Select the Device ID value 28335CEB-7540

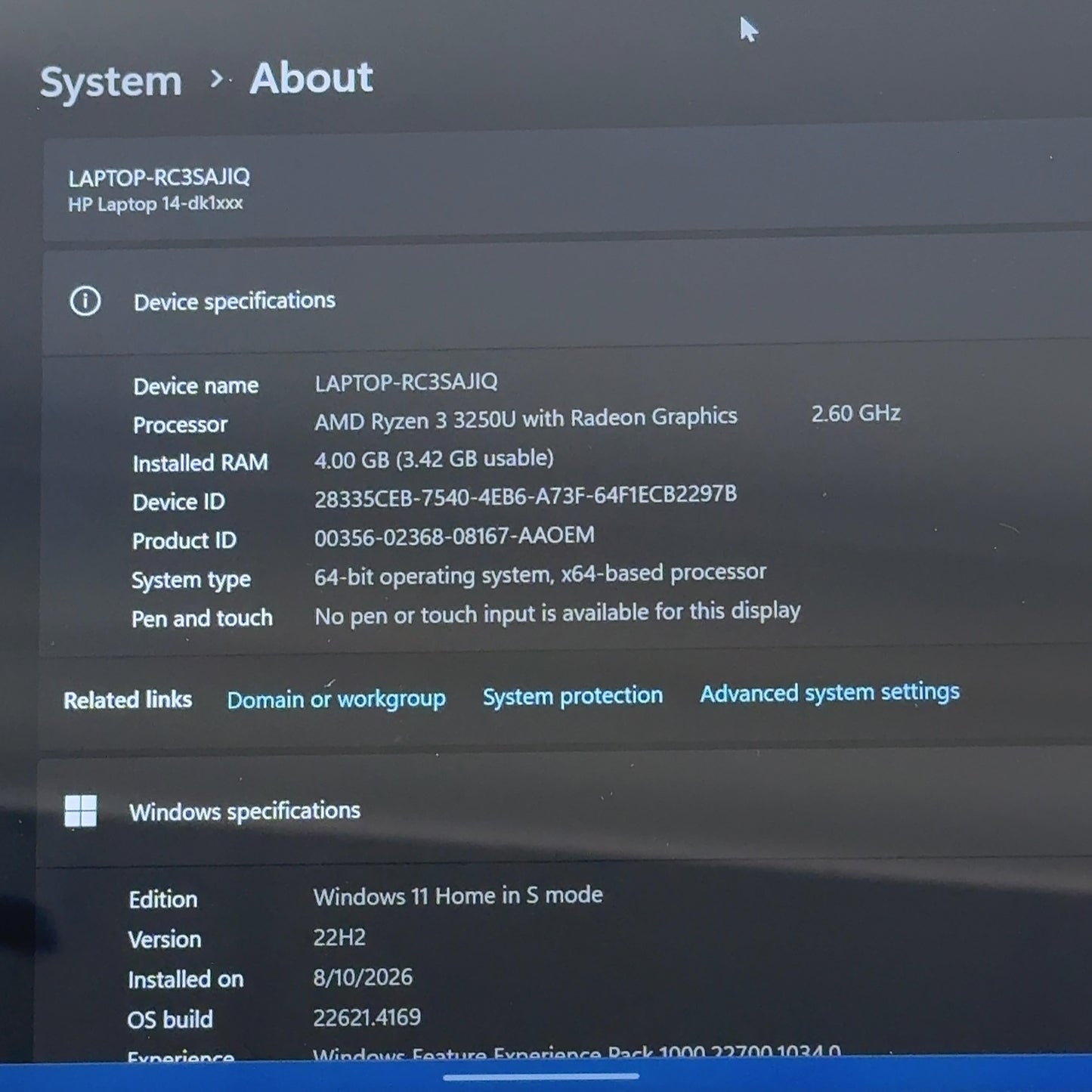tap(525, 497)
